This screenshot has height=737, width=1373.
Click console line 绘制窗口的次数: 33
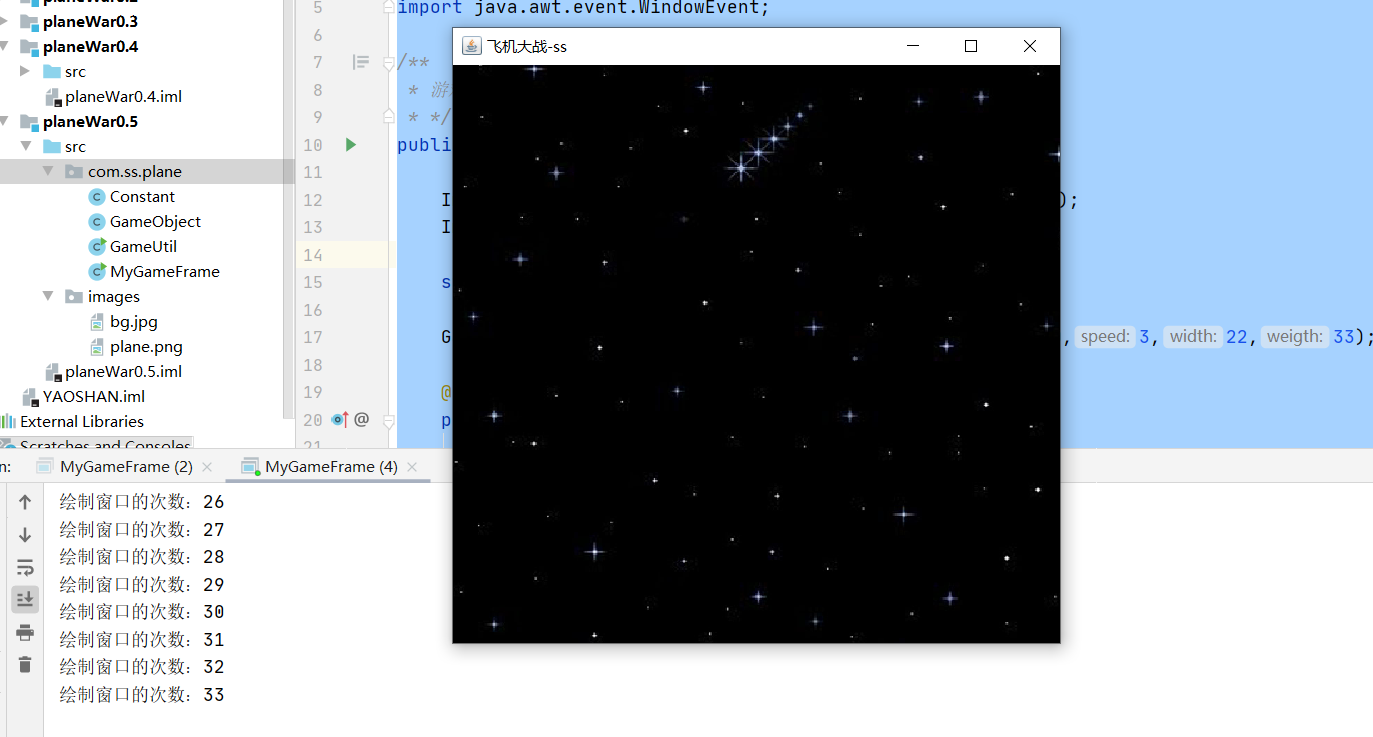click(x=142, y=694)
